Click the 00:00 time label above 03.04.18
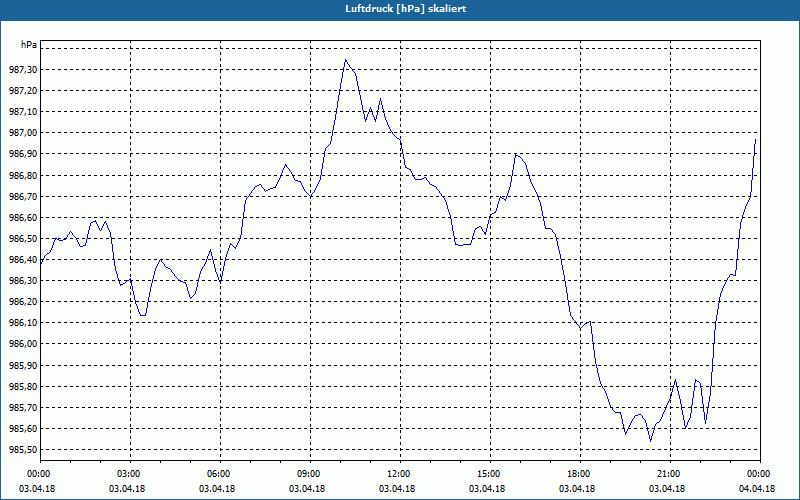This screenshot has width=800, height=500. [x=38, y=473]
